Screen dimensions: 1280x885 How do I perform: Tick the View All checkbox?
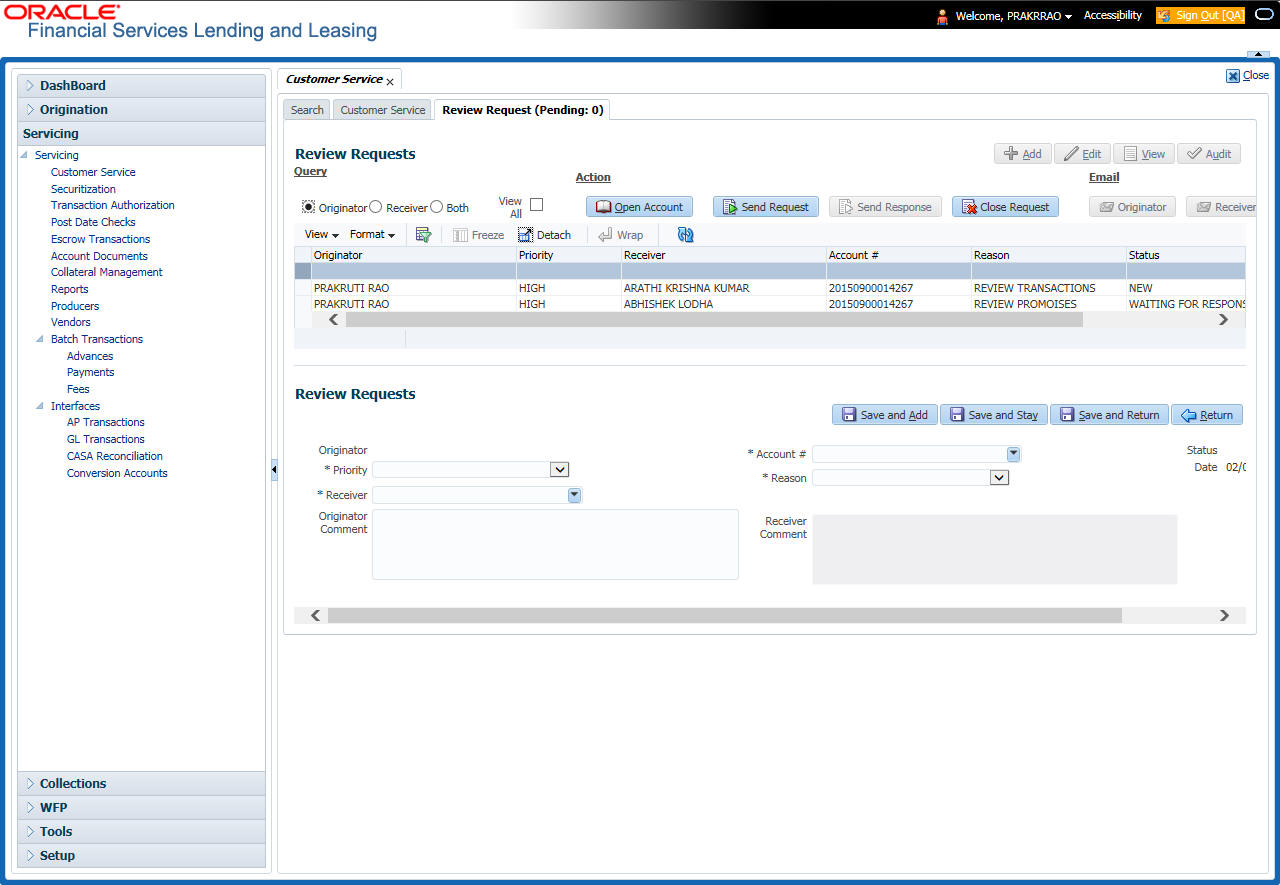click(536, 205)
